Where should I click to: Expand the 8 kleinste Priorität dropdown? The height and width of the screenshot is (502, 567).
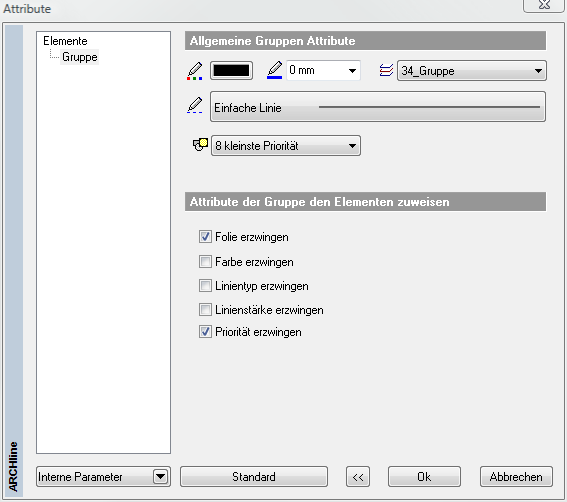click(286, 146)
